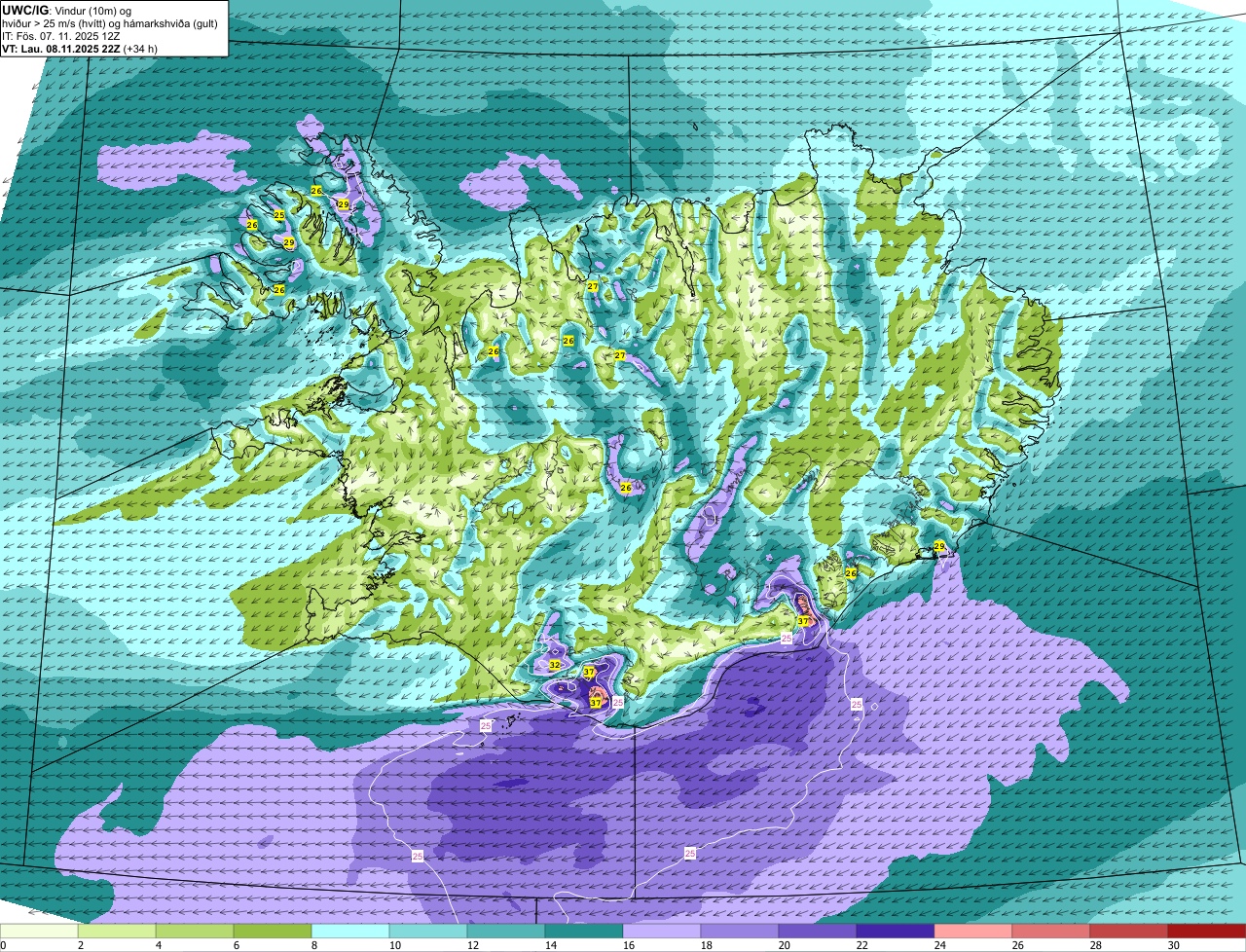Choose the 6–8 m/s olive green swatch
The width and height of the screenshot is (1246, 952).
coord(273,932)
